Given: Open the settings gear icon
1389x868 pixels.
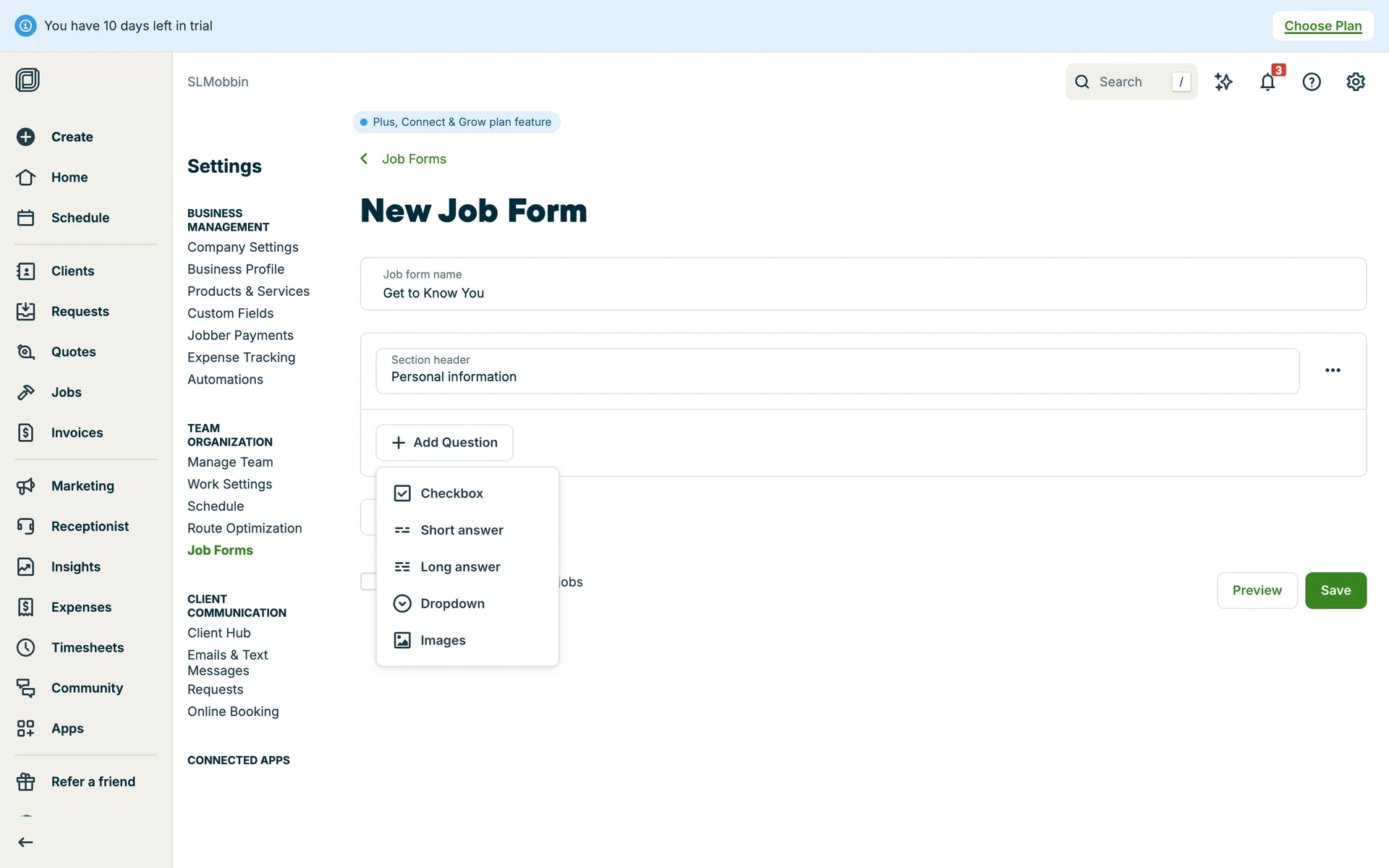Looking at the screenshot, I should (x=1355, y=82).
